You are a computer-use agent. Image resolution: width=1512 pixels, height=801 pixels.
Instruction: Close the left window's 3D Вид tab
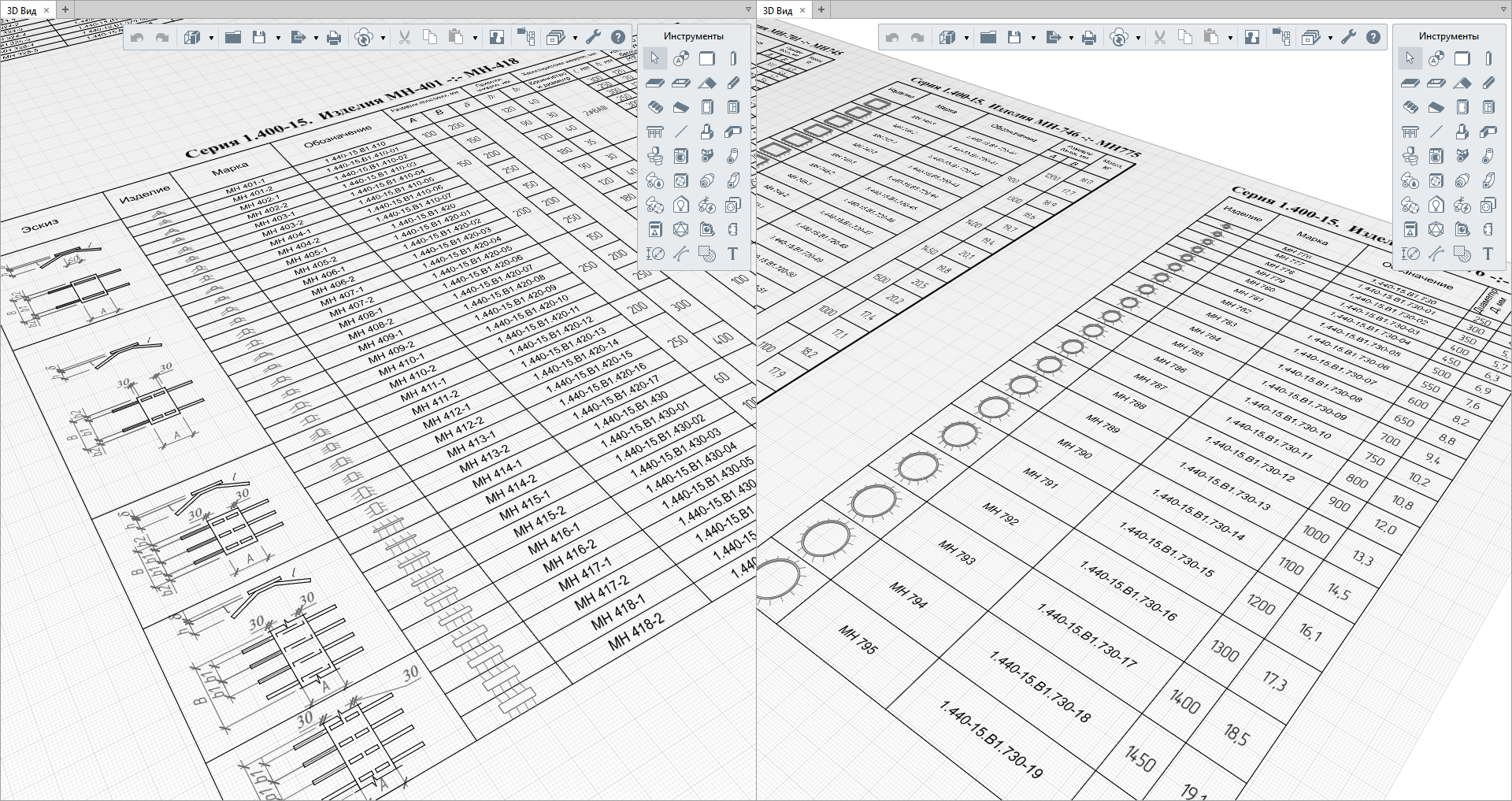[x=46, y=10]
